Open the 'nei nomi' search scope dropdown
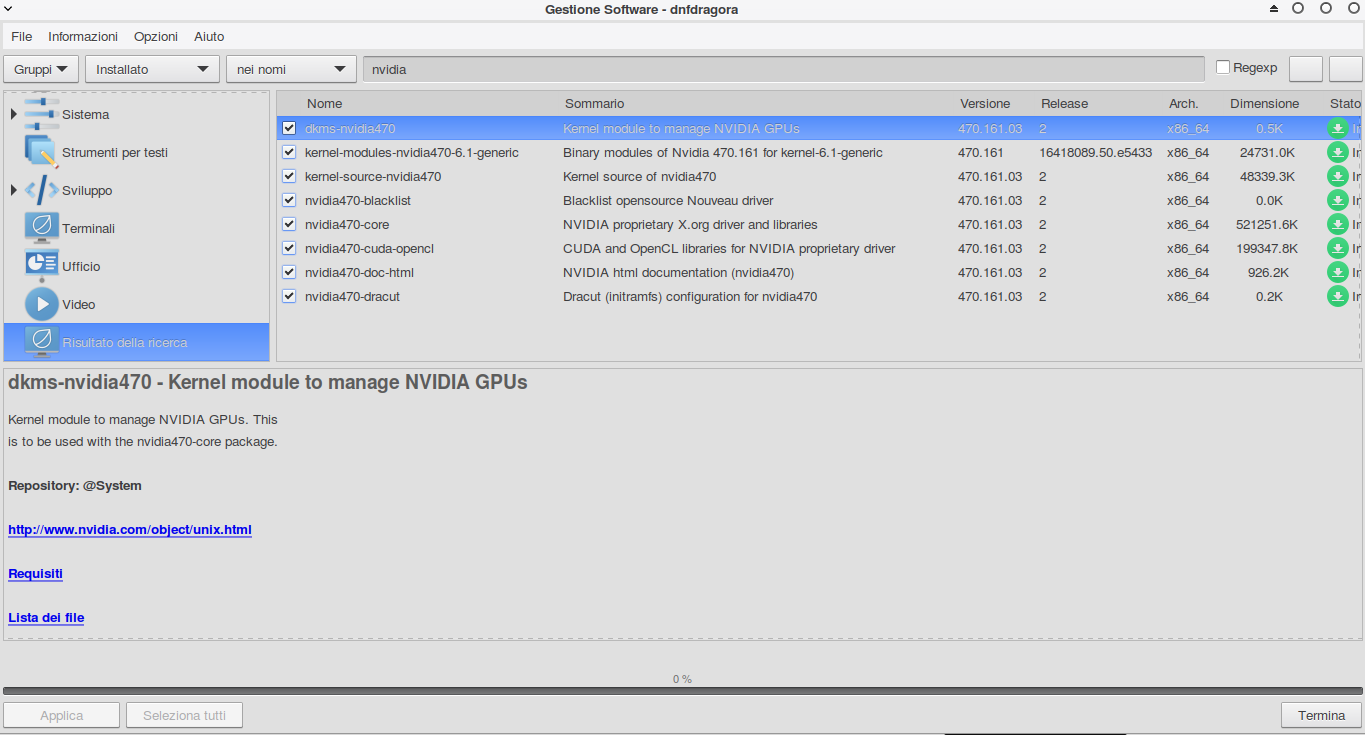The height and width of the screenshot is (735, 1365). click(291, 69)
